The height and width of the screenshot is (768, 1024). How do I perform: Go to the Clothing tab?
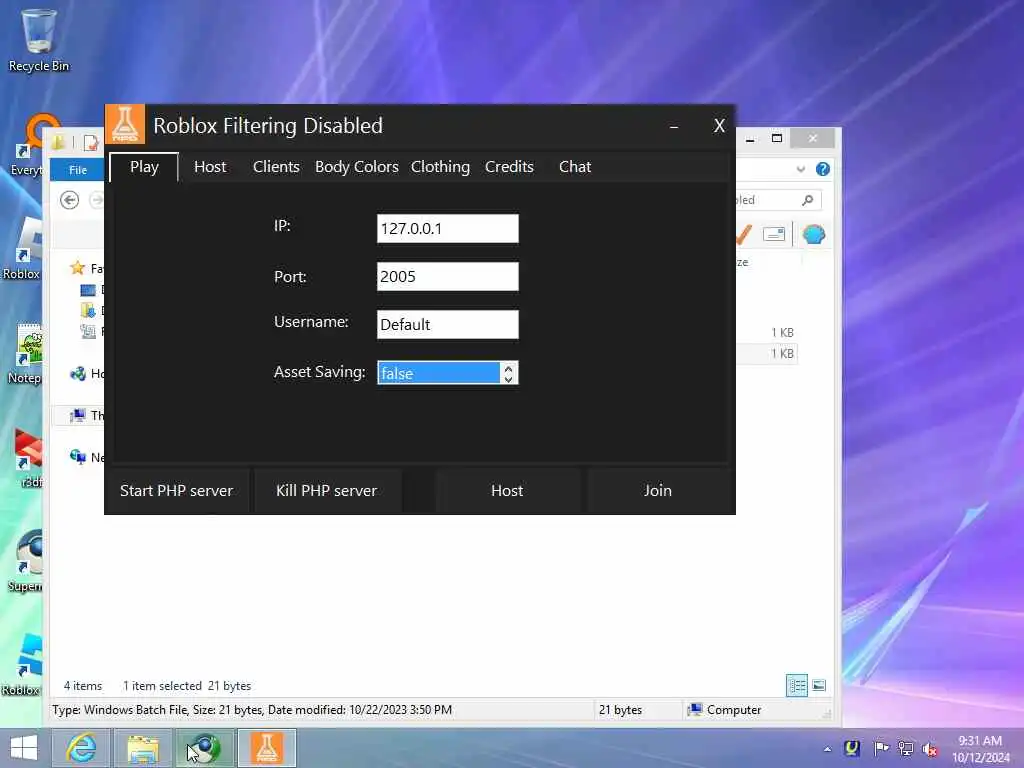(x=440, y=167)
